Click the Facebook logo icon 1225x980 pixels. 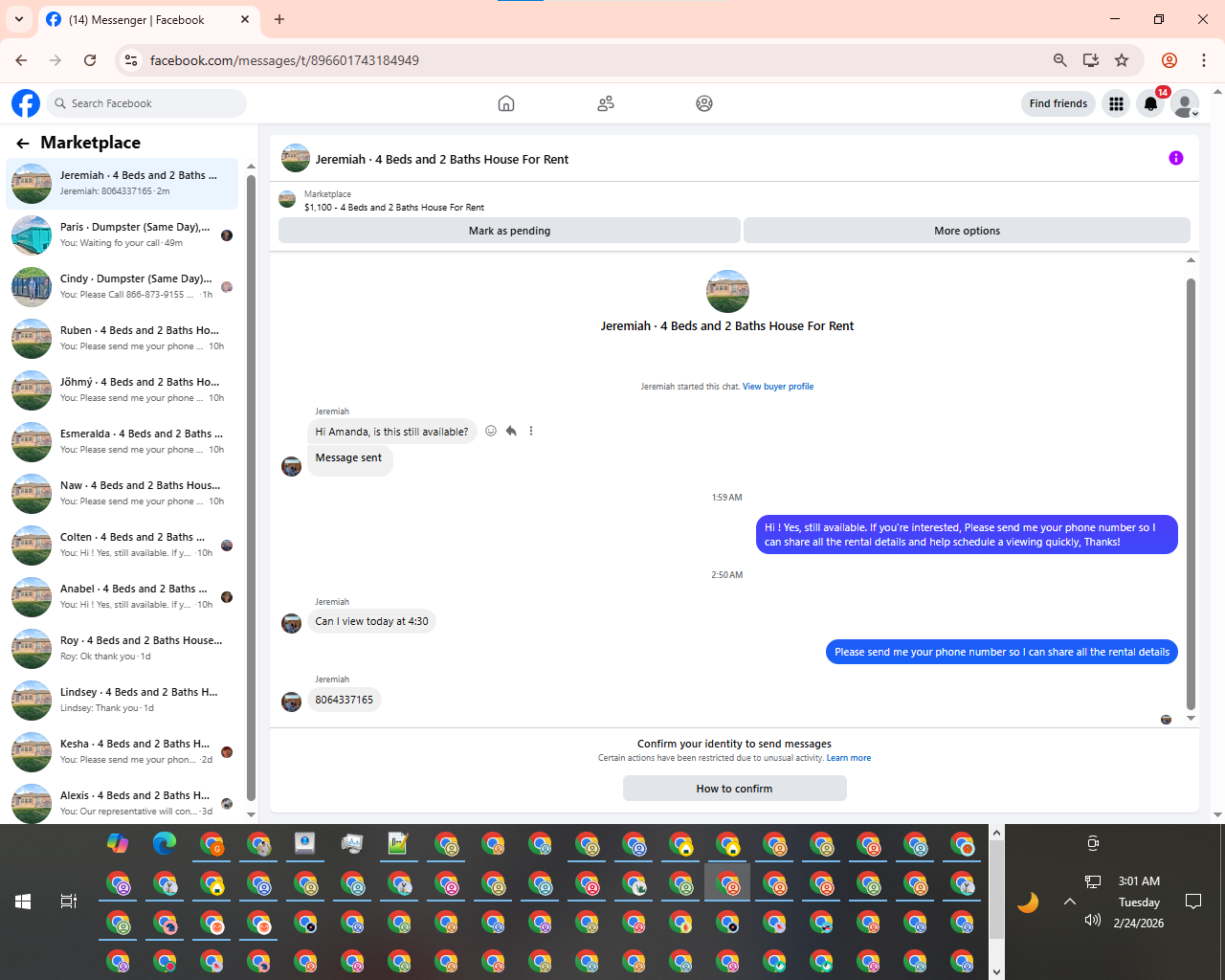click(26, 103)
